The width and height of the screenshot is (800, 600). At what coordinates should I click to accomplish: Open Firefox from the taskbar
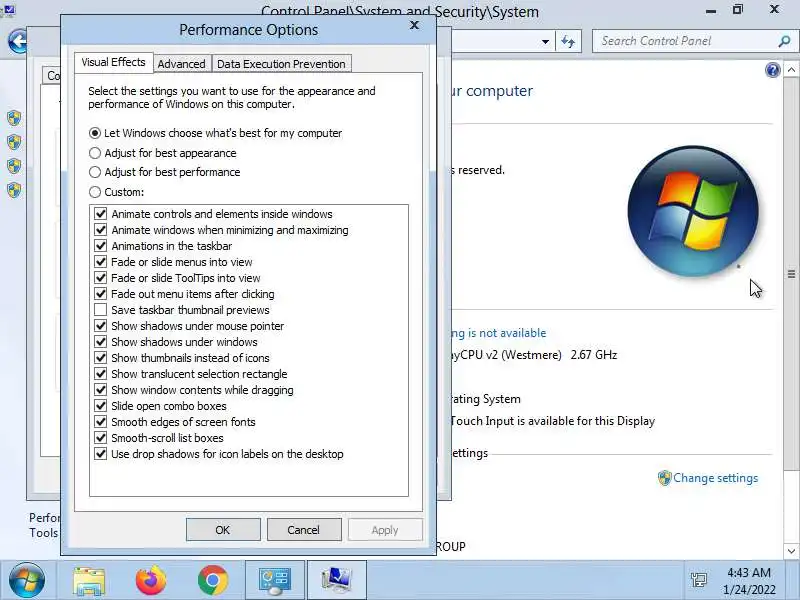151,581
